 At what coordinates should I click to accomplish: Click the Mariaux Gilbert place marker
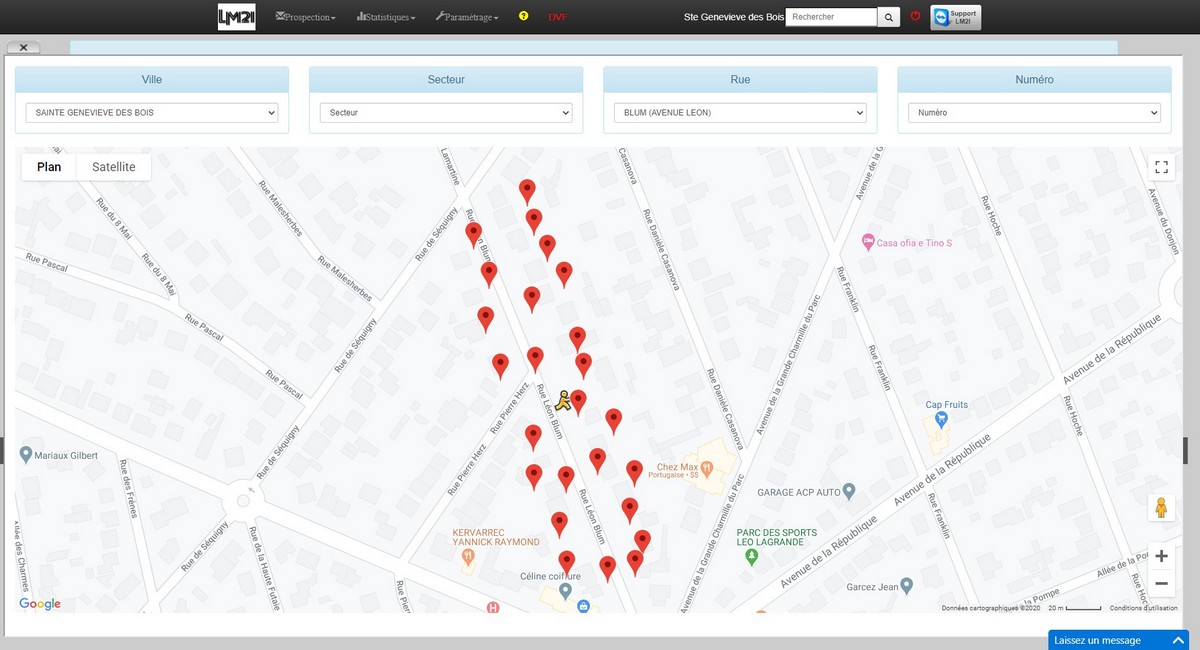[x=25, y=455]
